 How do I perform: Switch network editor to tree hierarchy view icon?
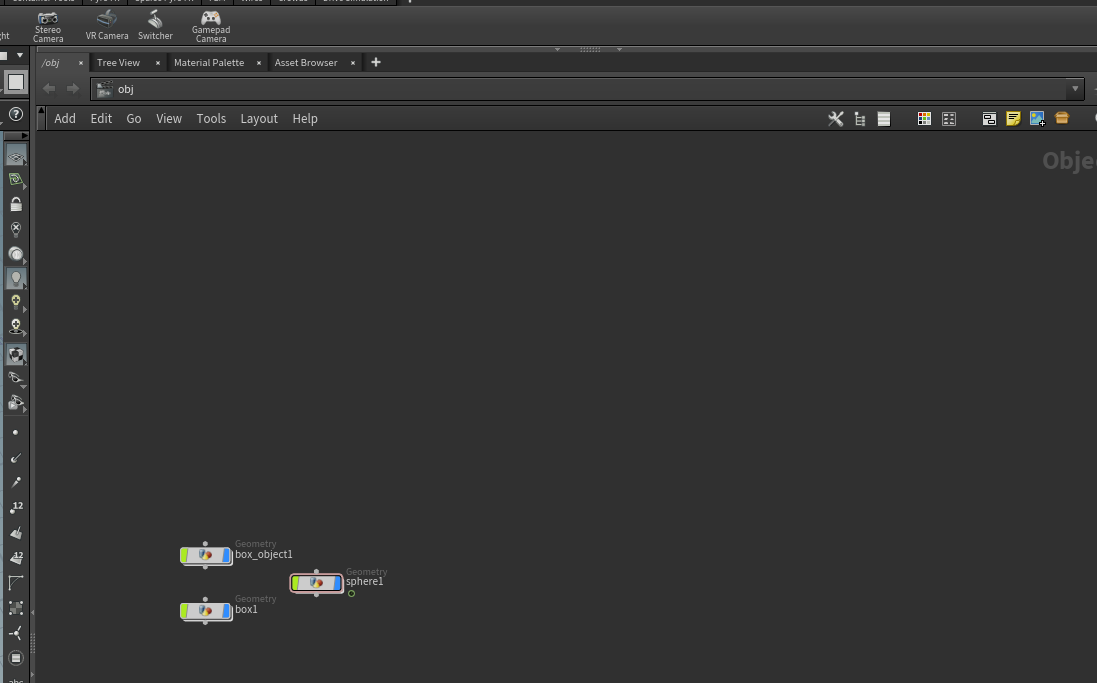860,119
